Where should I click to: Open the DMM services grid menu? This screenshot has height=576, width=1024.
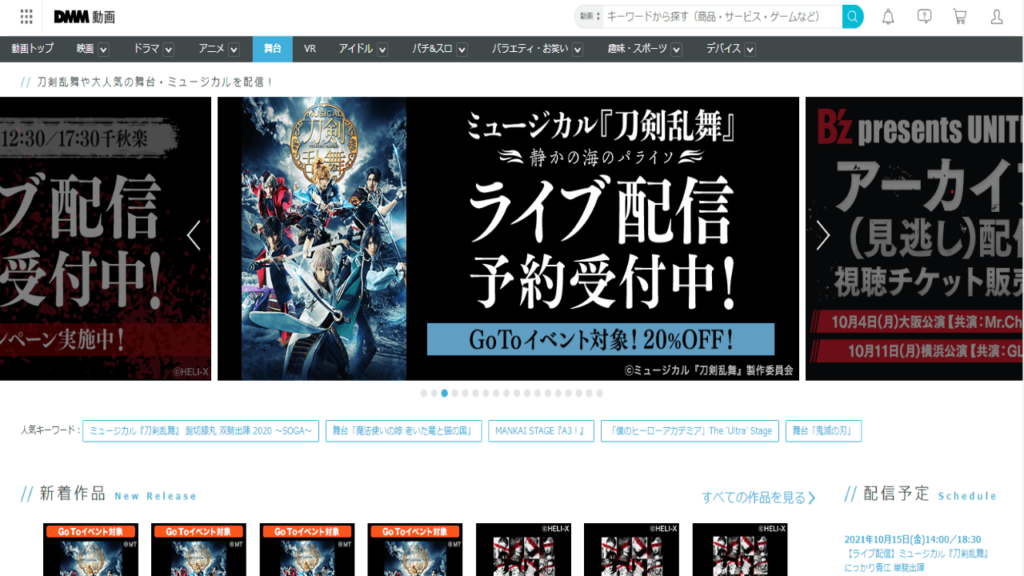click(x=26, y=17)
